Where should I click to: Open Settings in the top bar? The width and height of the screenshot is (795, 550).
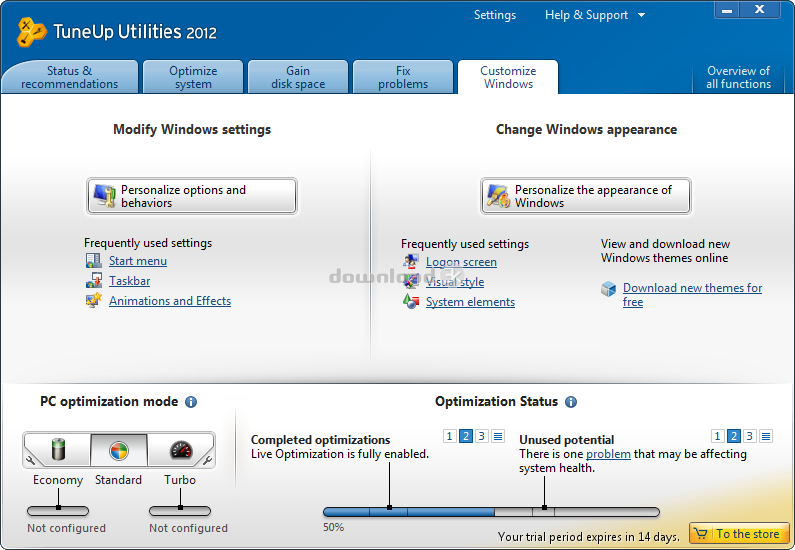click(x=495, y=15)
